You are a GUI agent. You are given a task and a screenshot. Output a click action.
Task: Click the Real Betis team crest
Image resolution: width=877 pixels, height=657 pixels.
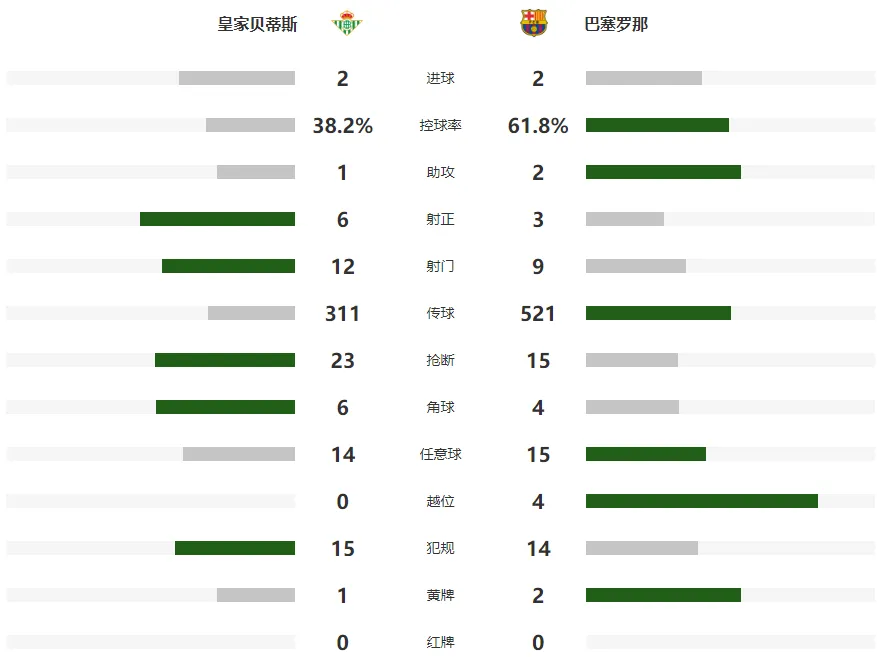[347, 23]
